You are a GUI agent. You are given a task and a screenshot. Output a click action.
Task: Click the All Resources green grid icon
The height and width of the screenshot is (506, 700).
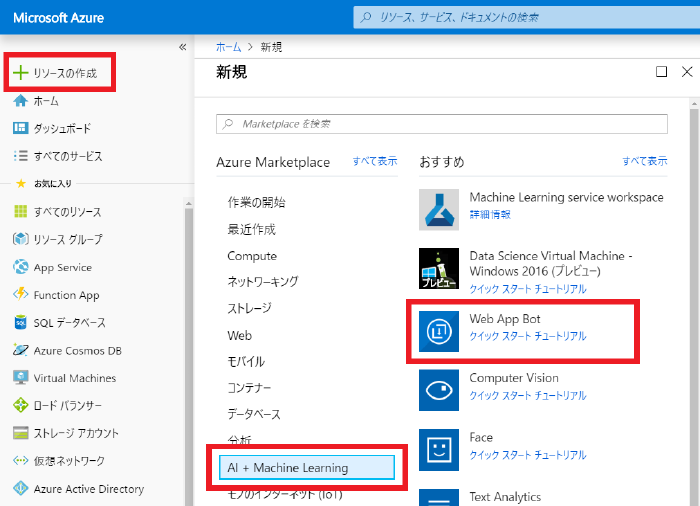[21, 211]
